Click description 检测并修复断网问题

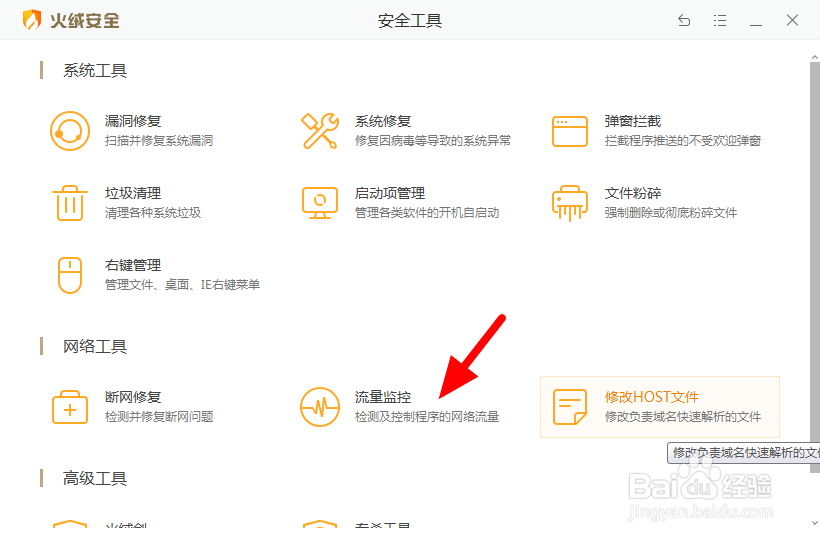click(158, 417)
